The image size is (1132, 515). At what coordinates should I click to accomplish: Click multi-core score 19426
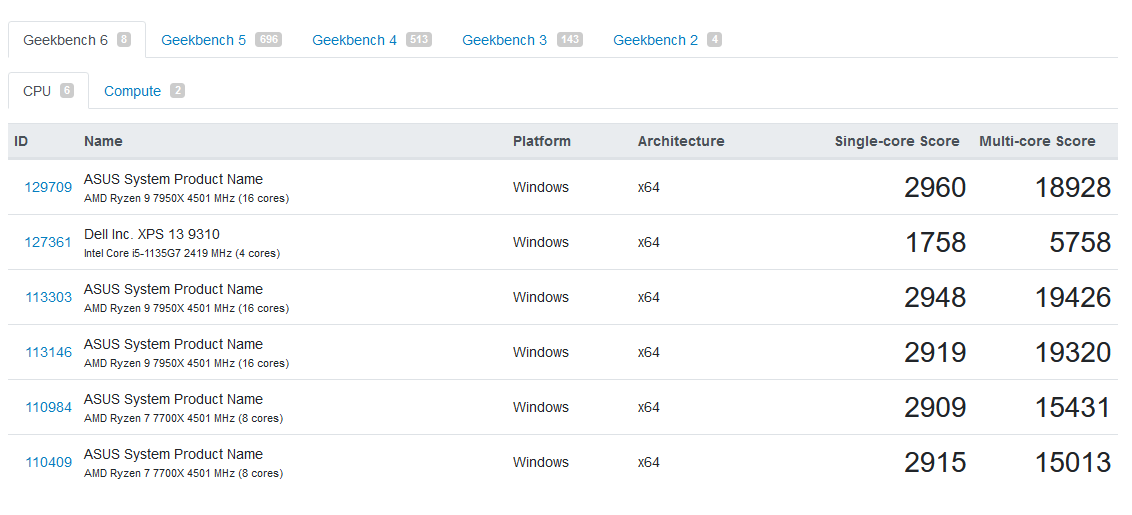[x=1073, y=298]
